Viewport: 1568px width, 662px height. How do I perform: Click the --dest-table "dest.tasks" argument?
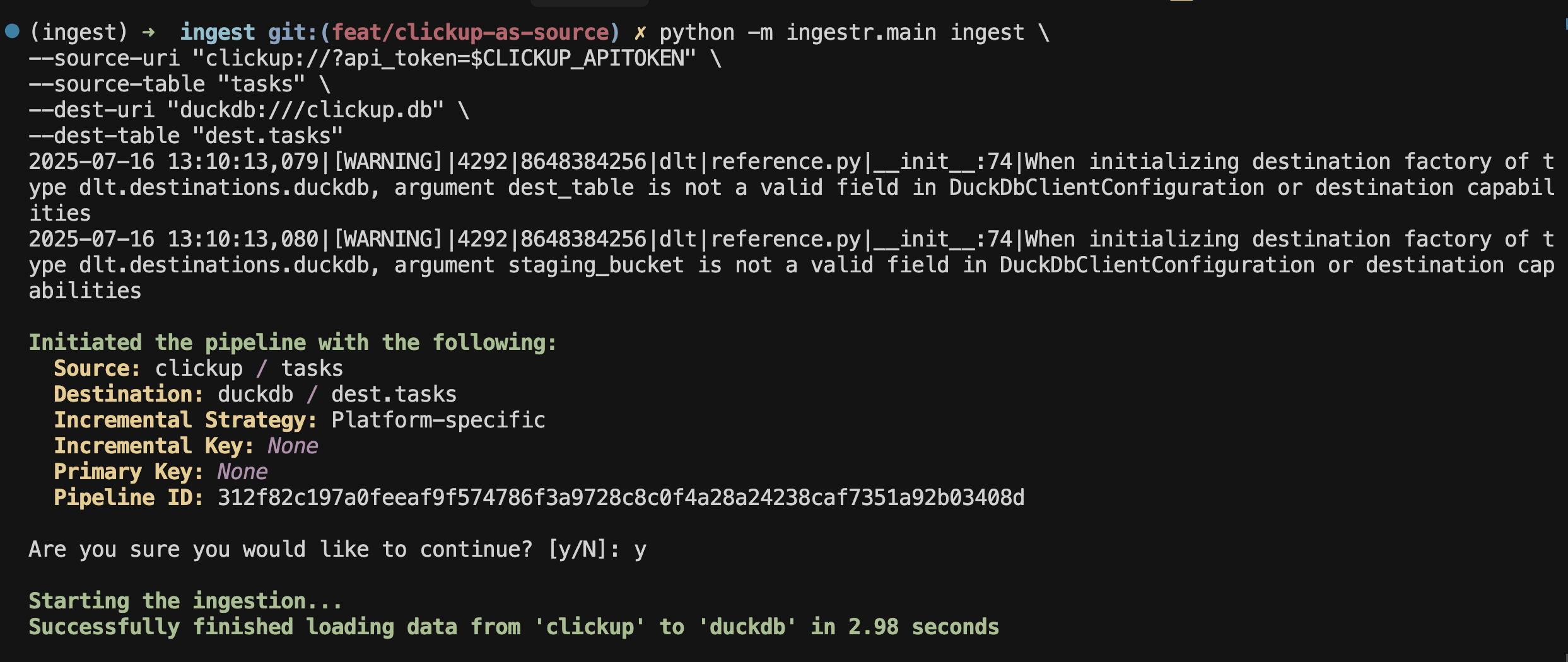tap(186, 136)
